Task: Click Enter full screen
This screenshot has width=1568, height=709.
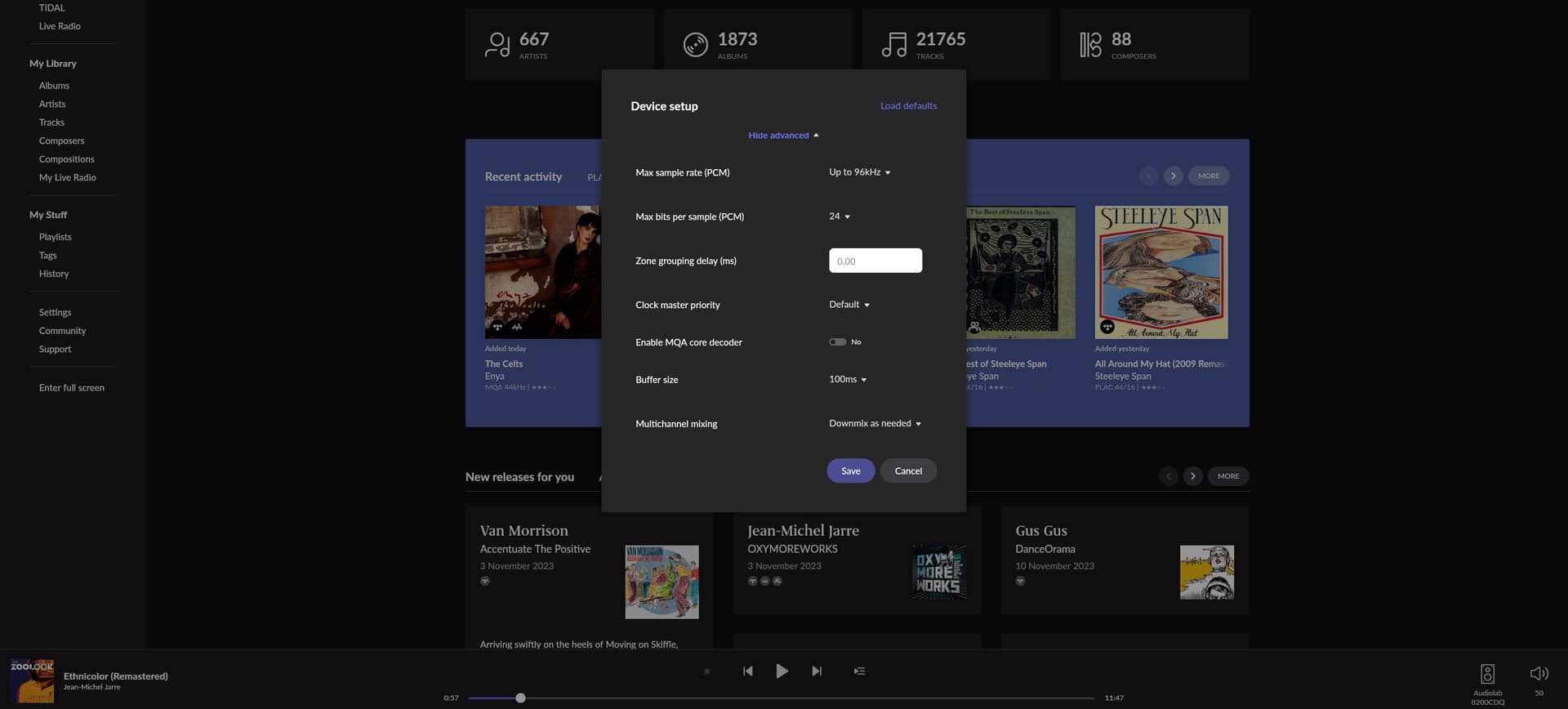Action: click(x=71, y=388)
